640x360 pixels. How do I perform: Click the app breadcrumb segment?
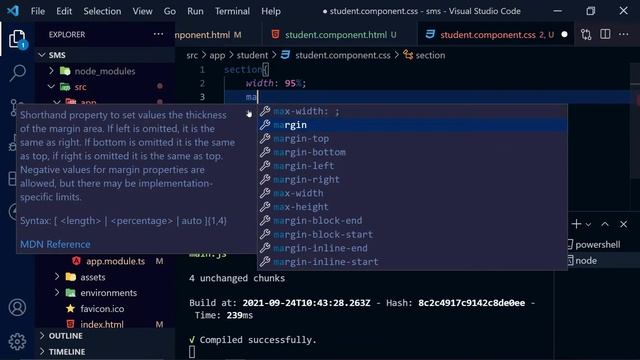coord(217,55)
